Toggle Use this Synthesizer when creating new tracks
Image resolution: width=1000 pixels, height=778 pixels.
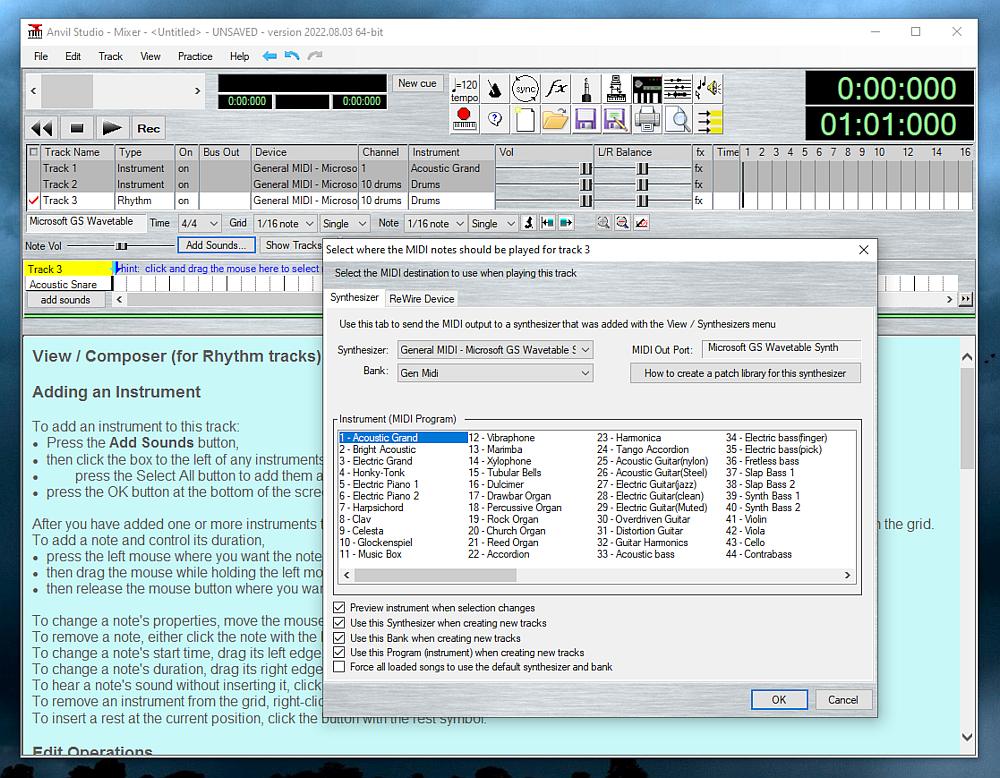pos(339,623)
